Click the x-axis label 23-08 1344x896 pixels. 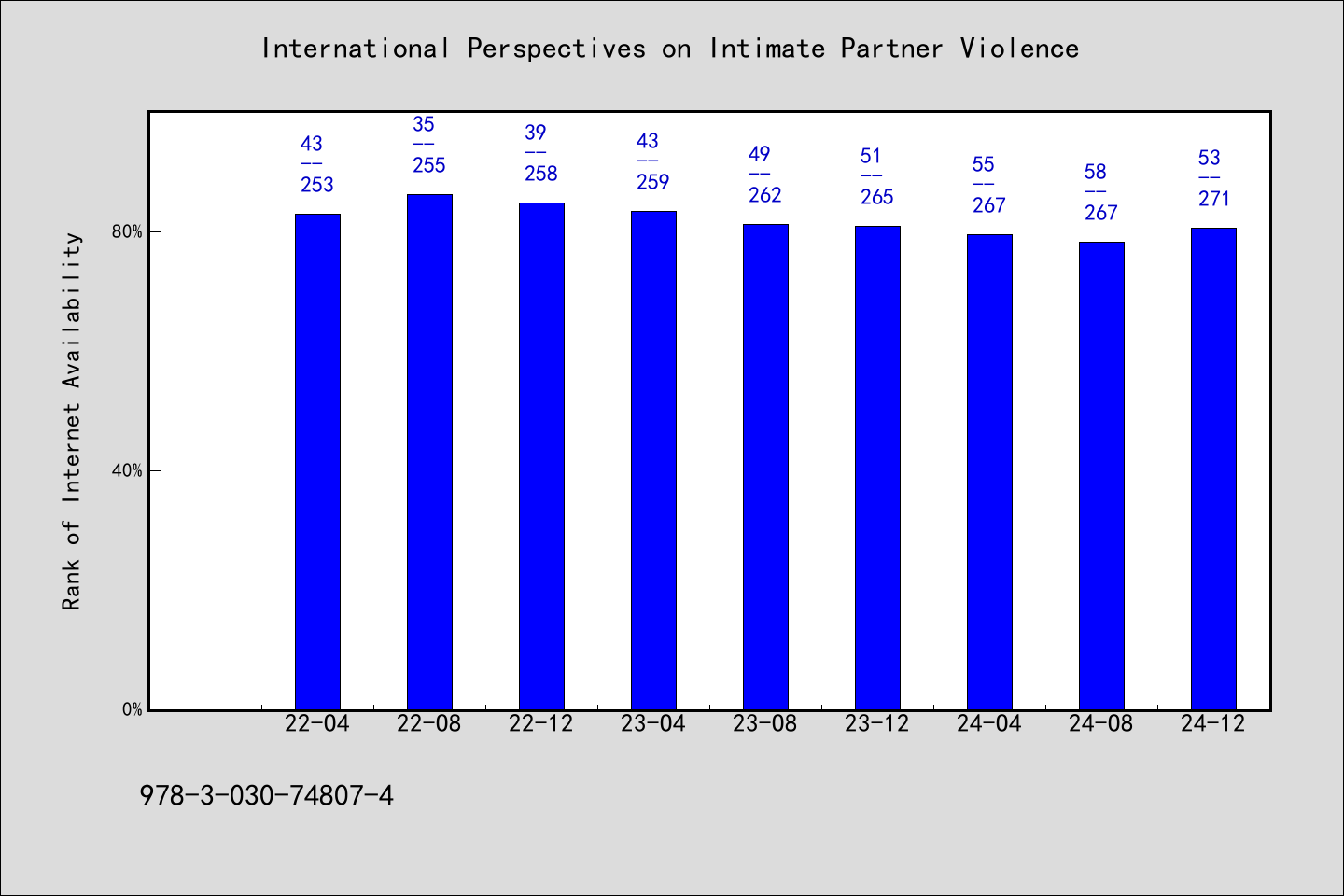(765, 724)
